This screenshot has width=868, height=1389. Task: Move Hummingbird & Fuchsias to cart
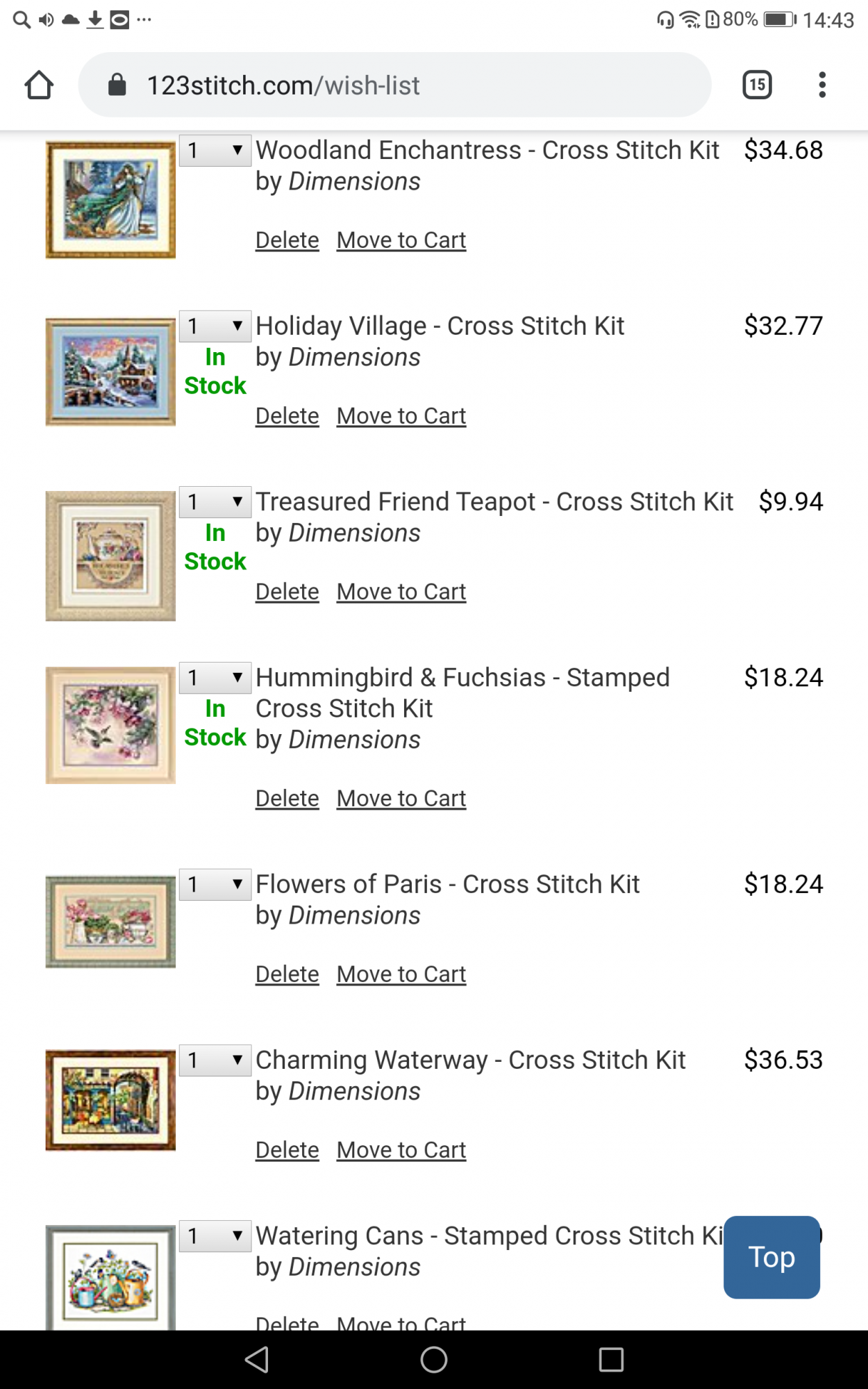click(x=401, y=799)
